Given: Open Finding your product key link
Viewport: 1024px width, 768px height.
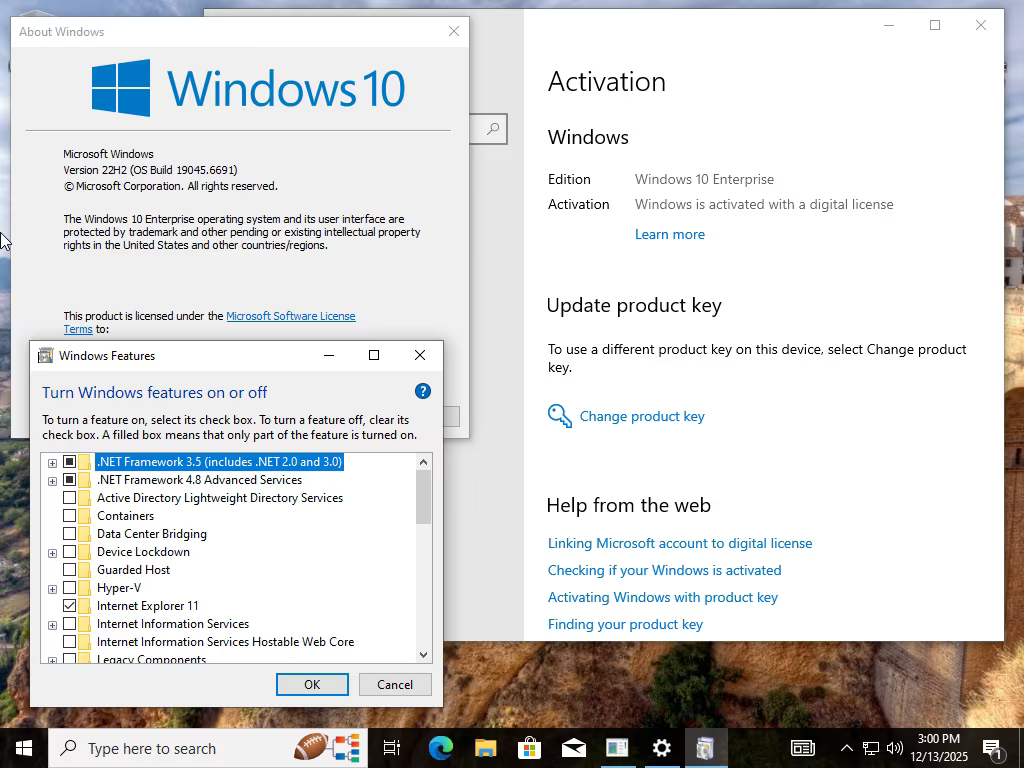Looking at the screenshot, I should 625,624.
